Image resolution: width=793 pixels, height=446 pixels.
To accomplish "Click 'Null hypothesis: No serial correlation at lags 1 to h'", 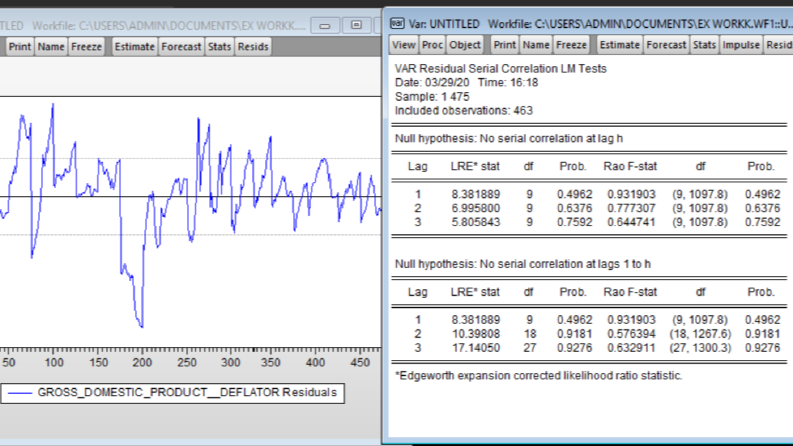I will 522,264.
